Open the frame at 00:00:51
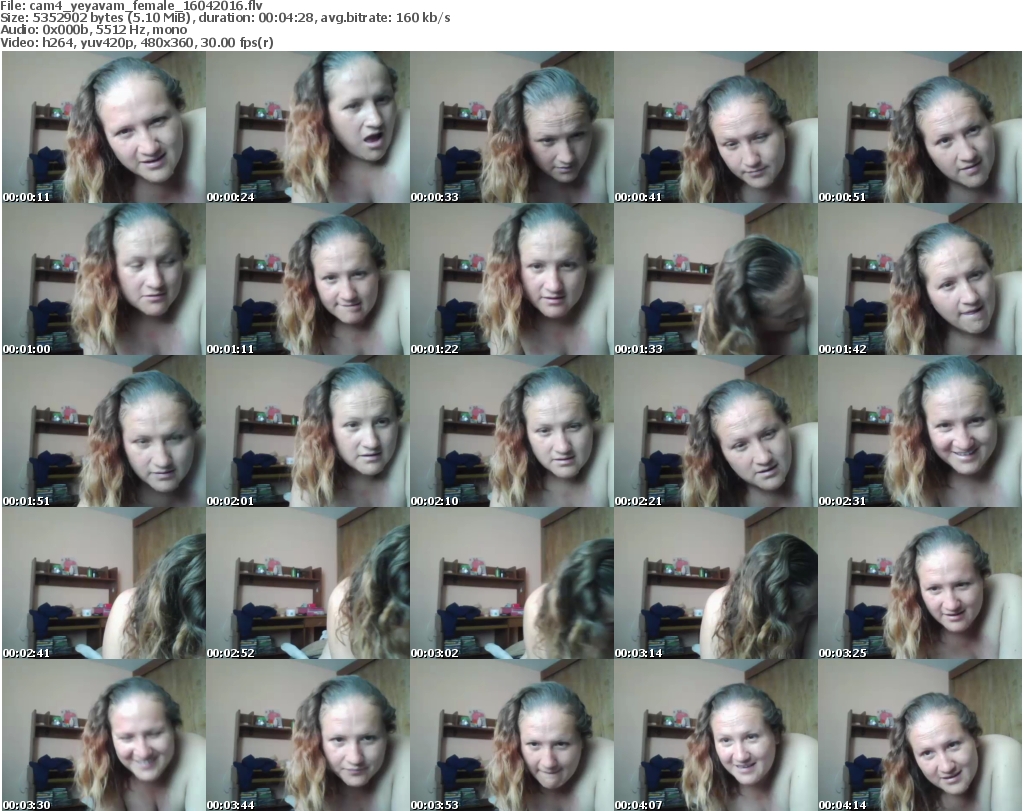1024x811 pixels. point(920,127)
